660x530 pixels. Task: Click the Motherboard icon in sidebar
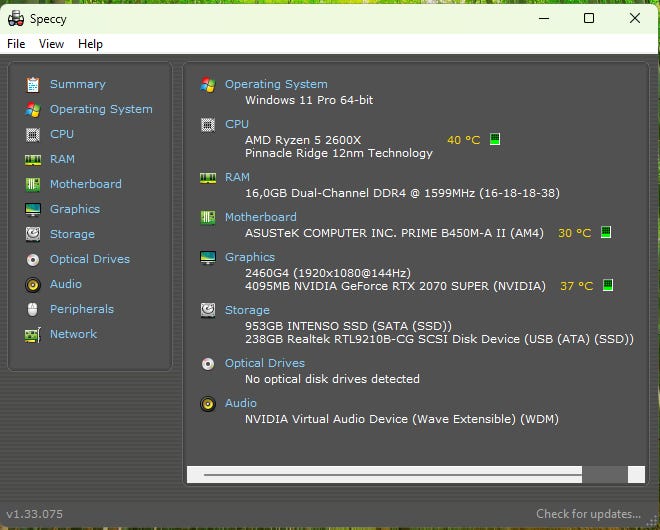33,184
